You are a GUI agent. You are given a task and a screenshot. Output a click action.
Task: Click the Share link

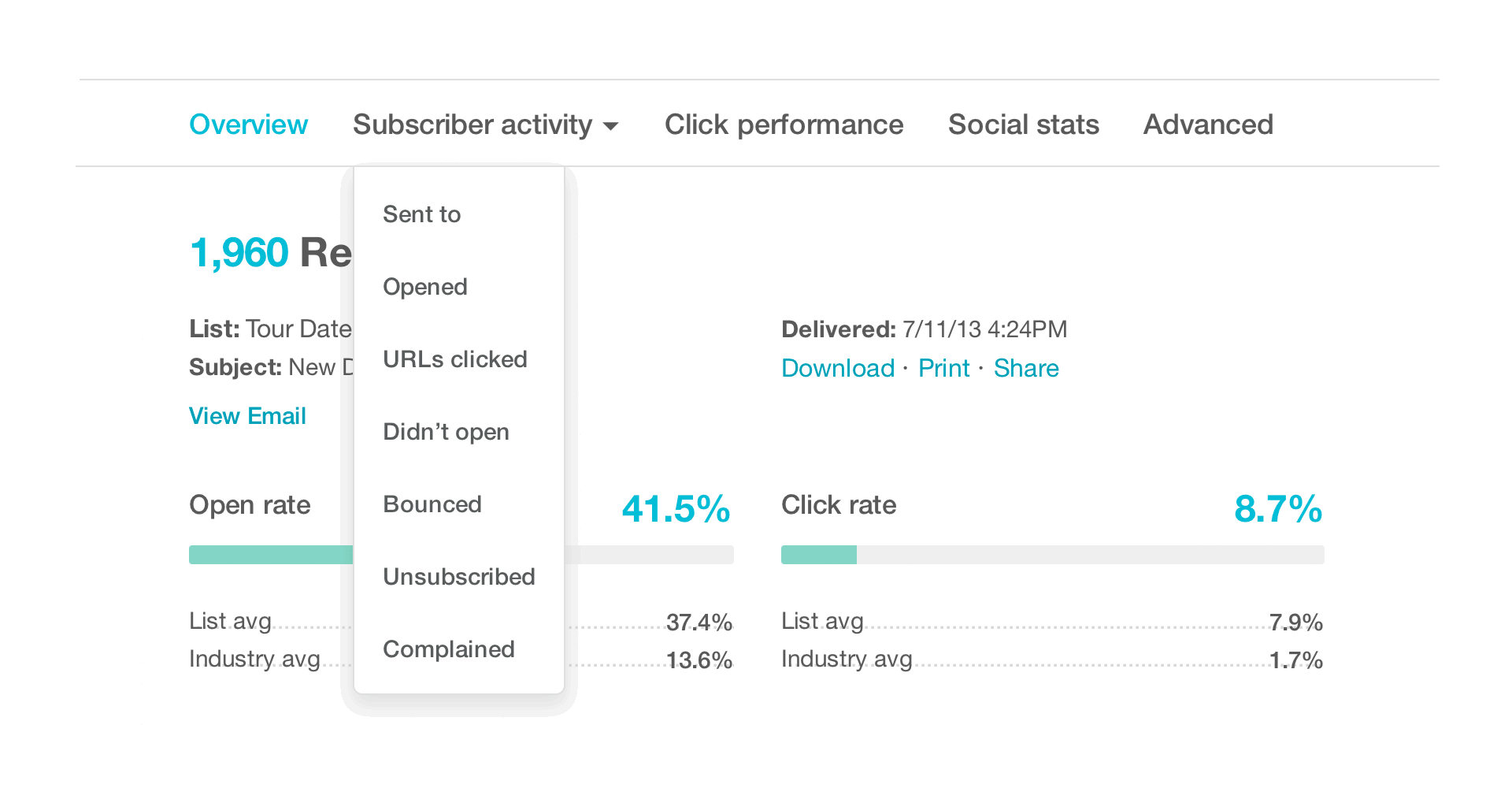tap(1026, 368)
